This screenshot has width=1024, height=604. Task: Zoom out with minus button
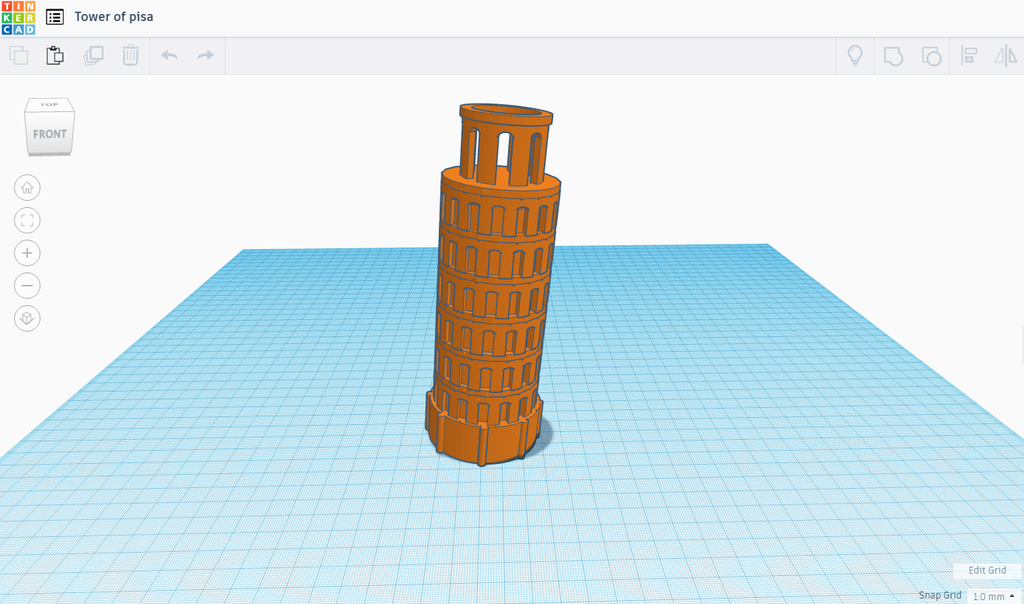point(27,286)
